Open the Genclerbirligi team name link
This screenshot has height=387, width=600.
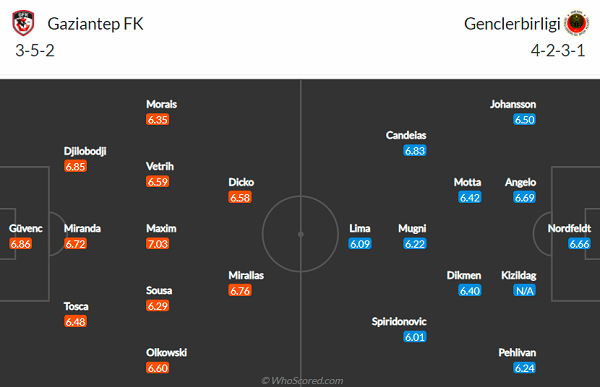(512, 24)
